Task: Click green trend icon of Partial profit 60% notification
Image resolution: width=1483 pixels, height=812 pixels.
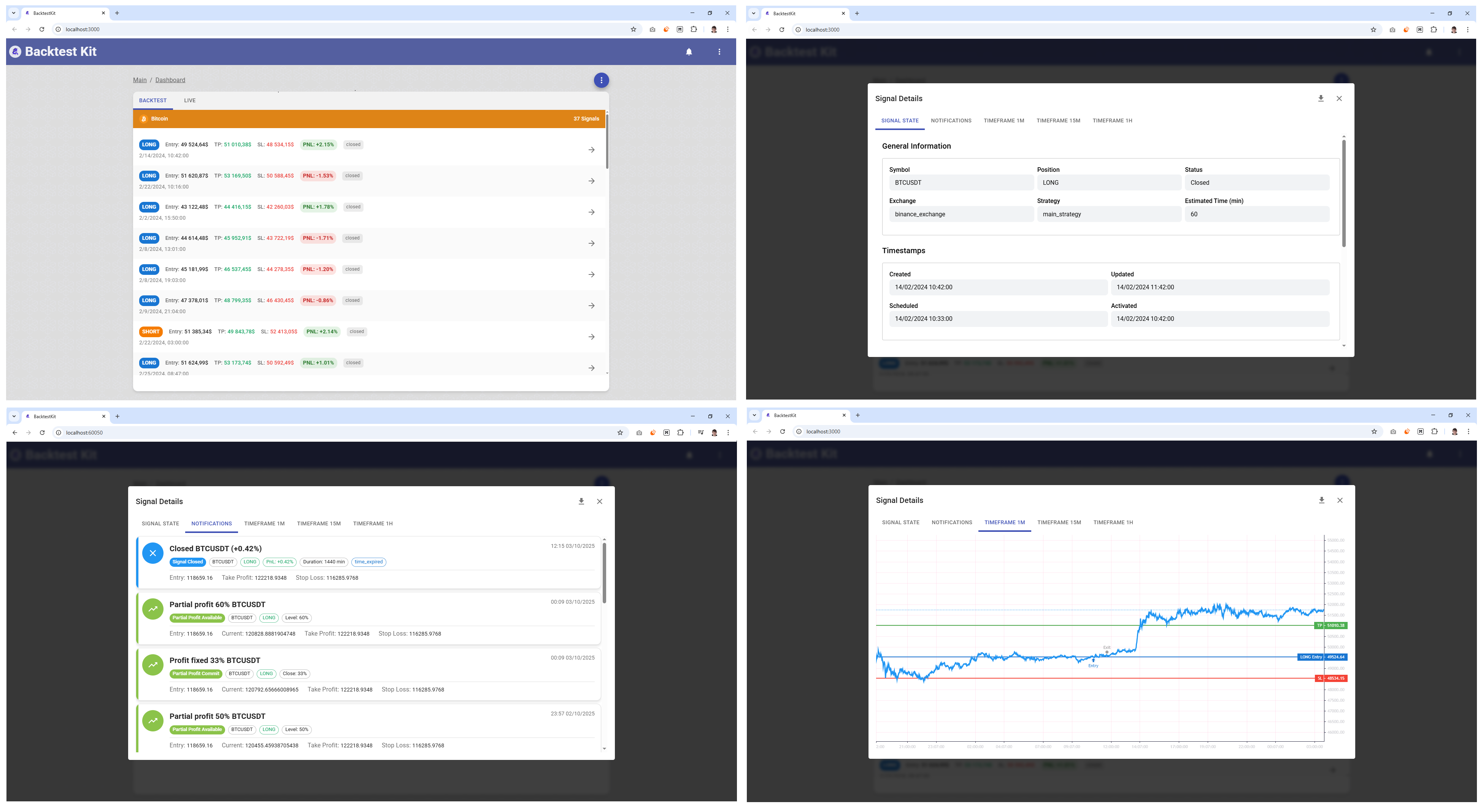Action: (152, 609)
